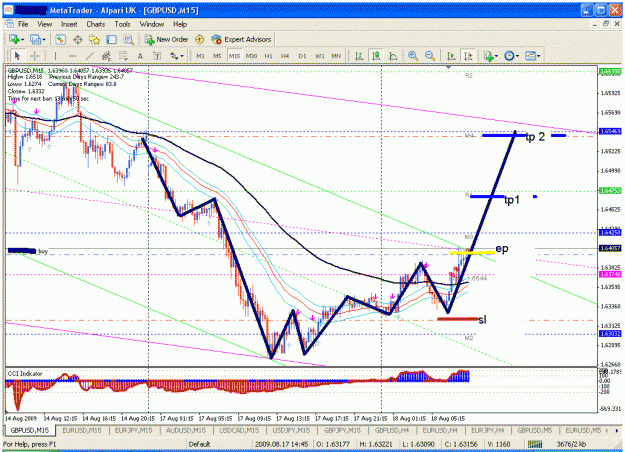Screen dimensions: 625x452
Task: Click the 'Default' profile in status bar
Action: 199,444
